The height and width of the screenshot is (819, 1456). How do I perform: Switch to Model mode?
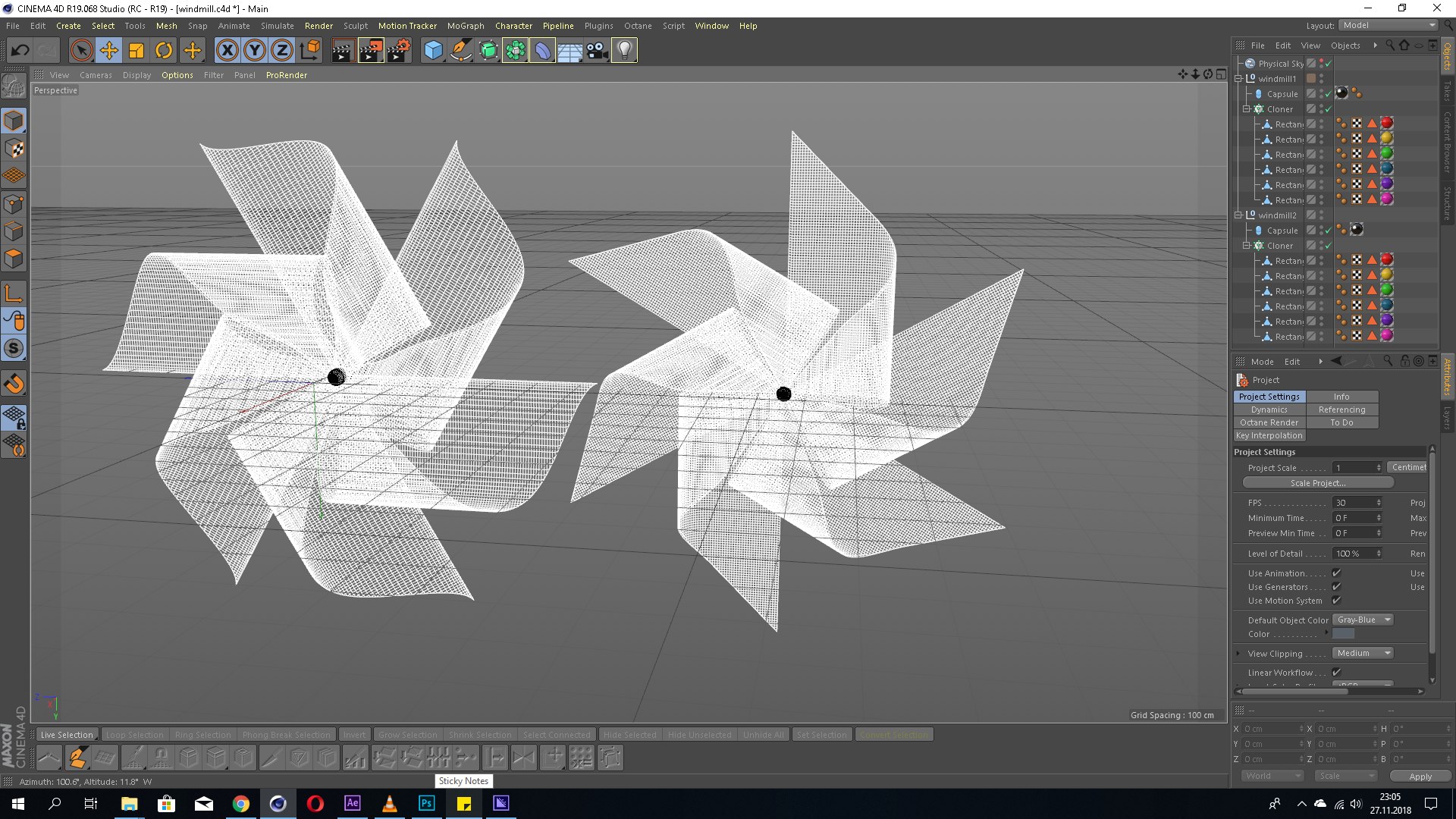14,121
